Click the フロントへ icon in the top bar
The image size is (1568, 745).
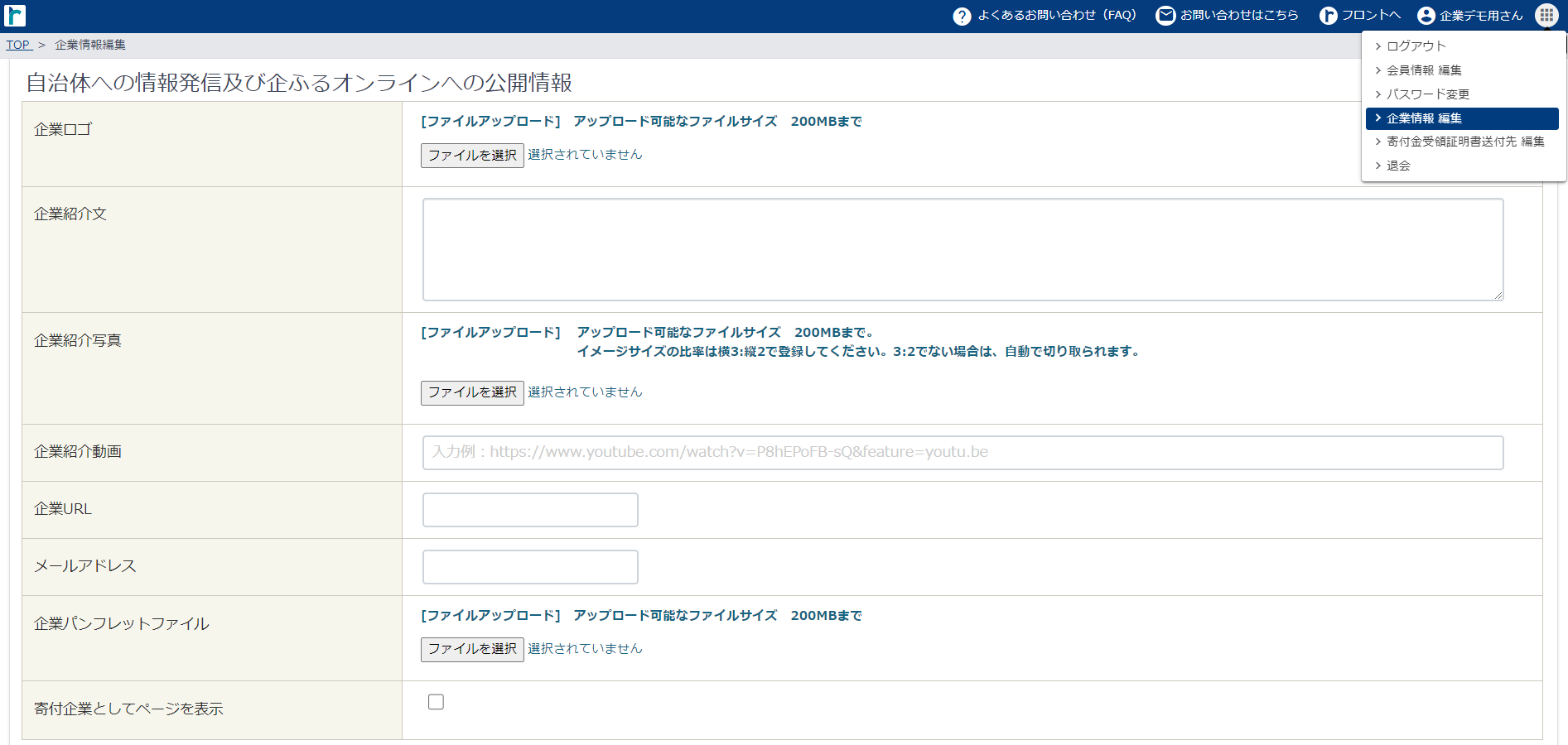pos(1328,15)
